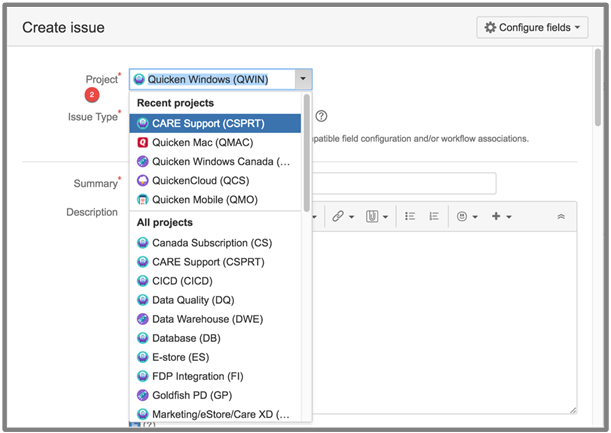Insert a numbered list in description
Viewport: 611px width, 433px height.
point(434,216)
